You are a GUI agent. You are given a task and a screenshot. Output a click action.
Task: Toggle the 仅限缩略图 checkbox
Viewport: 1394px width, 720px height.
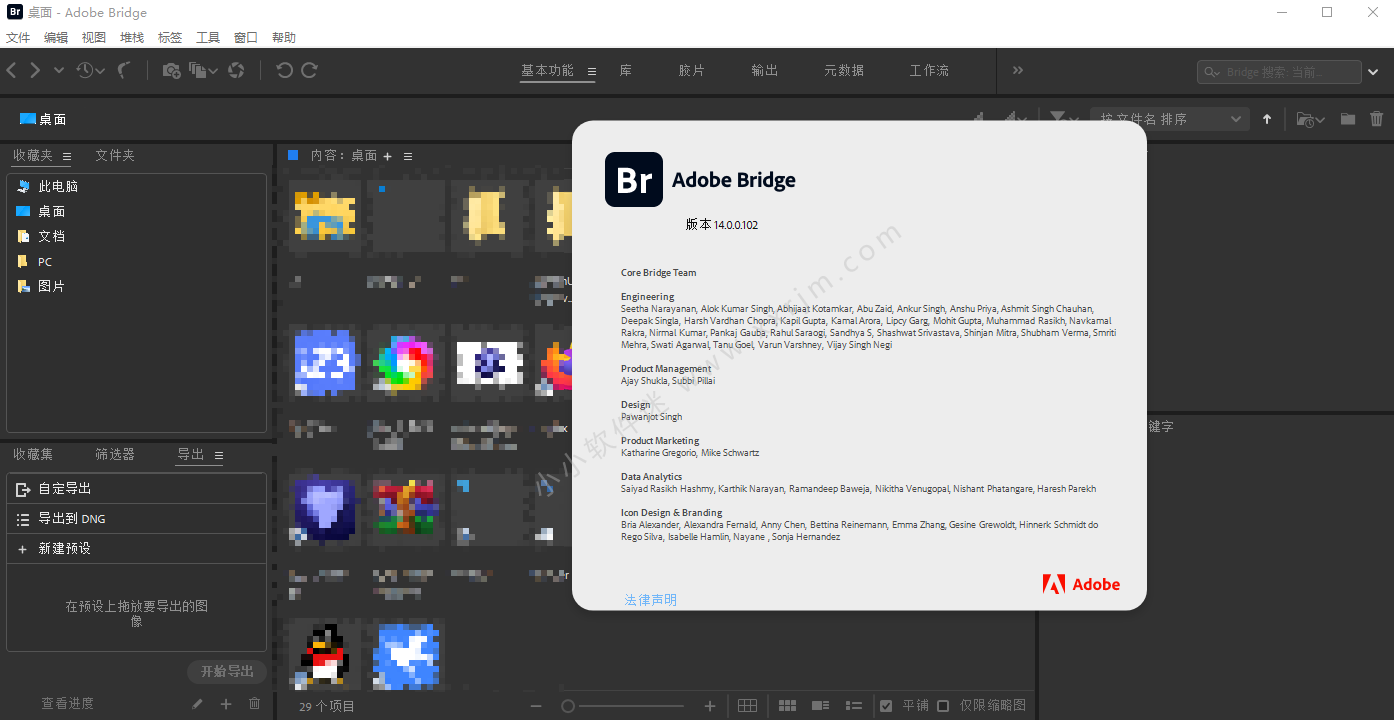pos(943,706)
